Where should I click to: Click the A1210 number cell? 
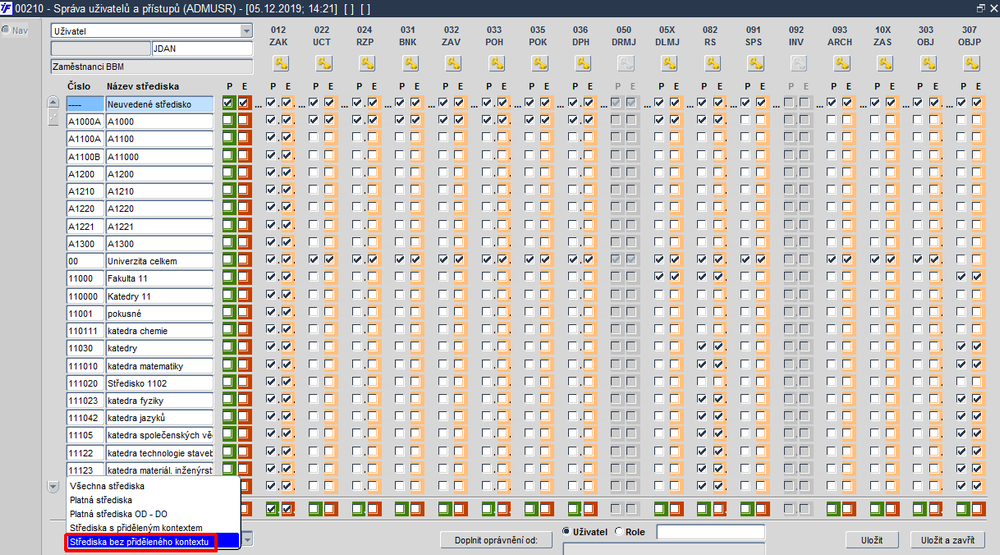click(85, 191)
